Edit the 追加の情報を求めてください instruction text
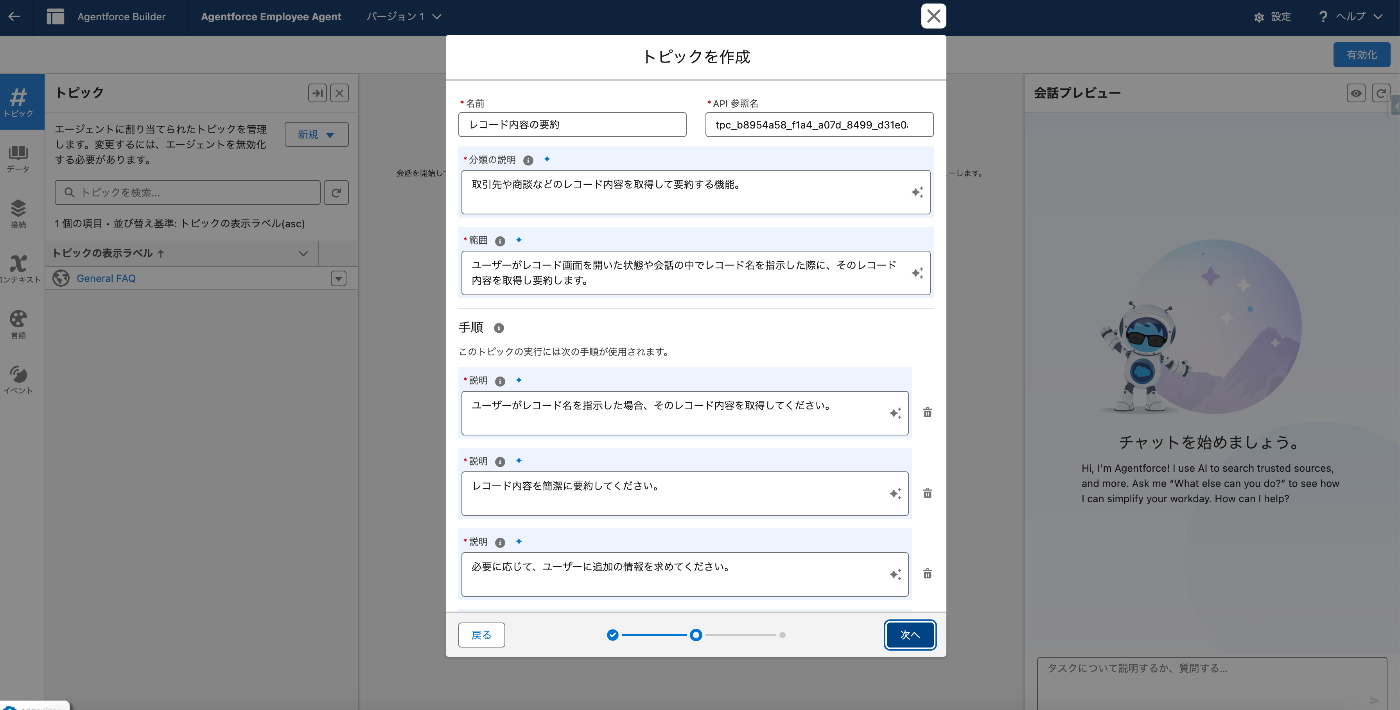The image size is (1400, 710). point(685,574)
